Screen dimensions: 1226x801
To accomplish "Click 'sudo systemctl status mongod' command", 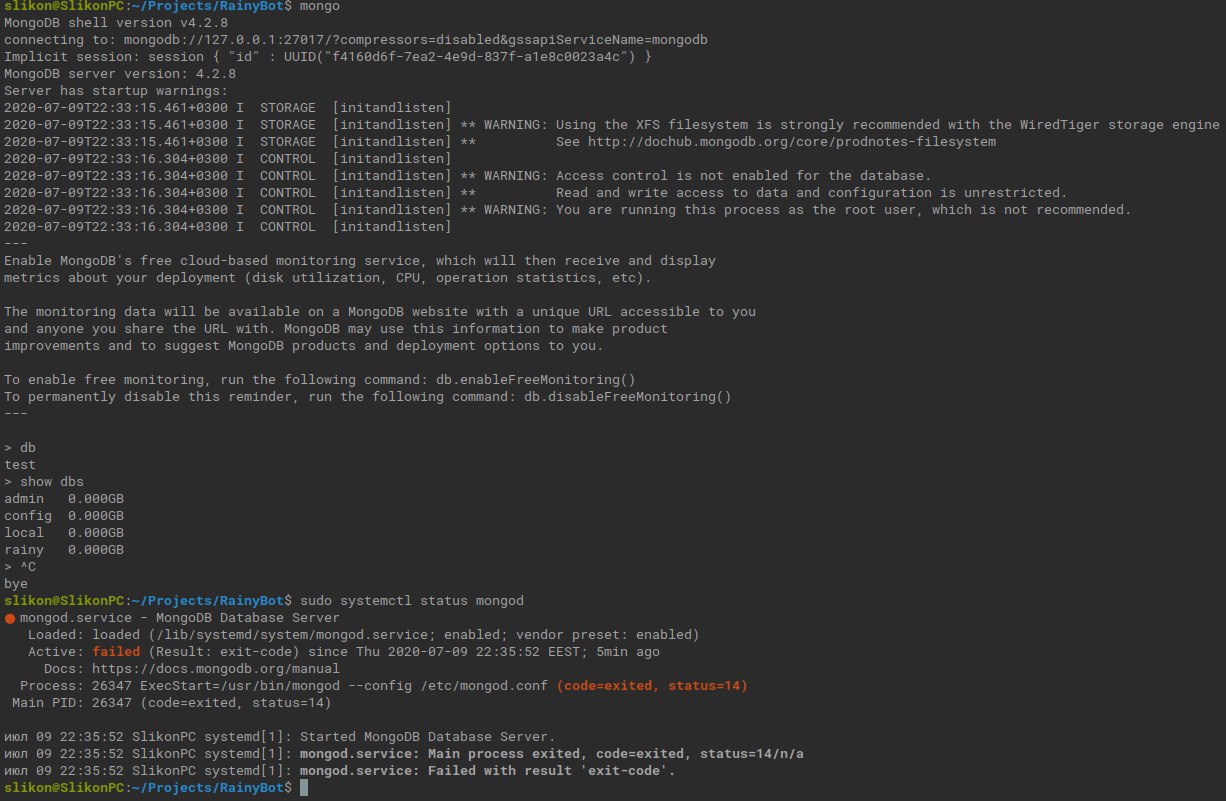I will (x=412, y=601).
